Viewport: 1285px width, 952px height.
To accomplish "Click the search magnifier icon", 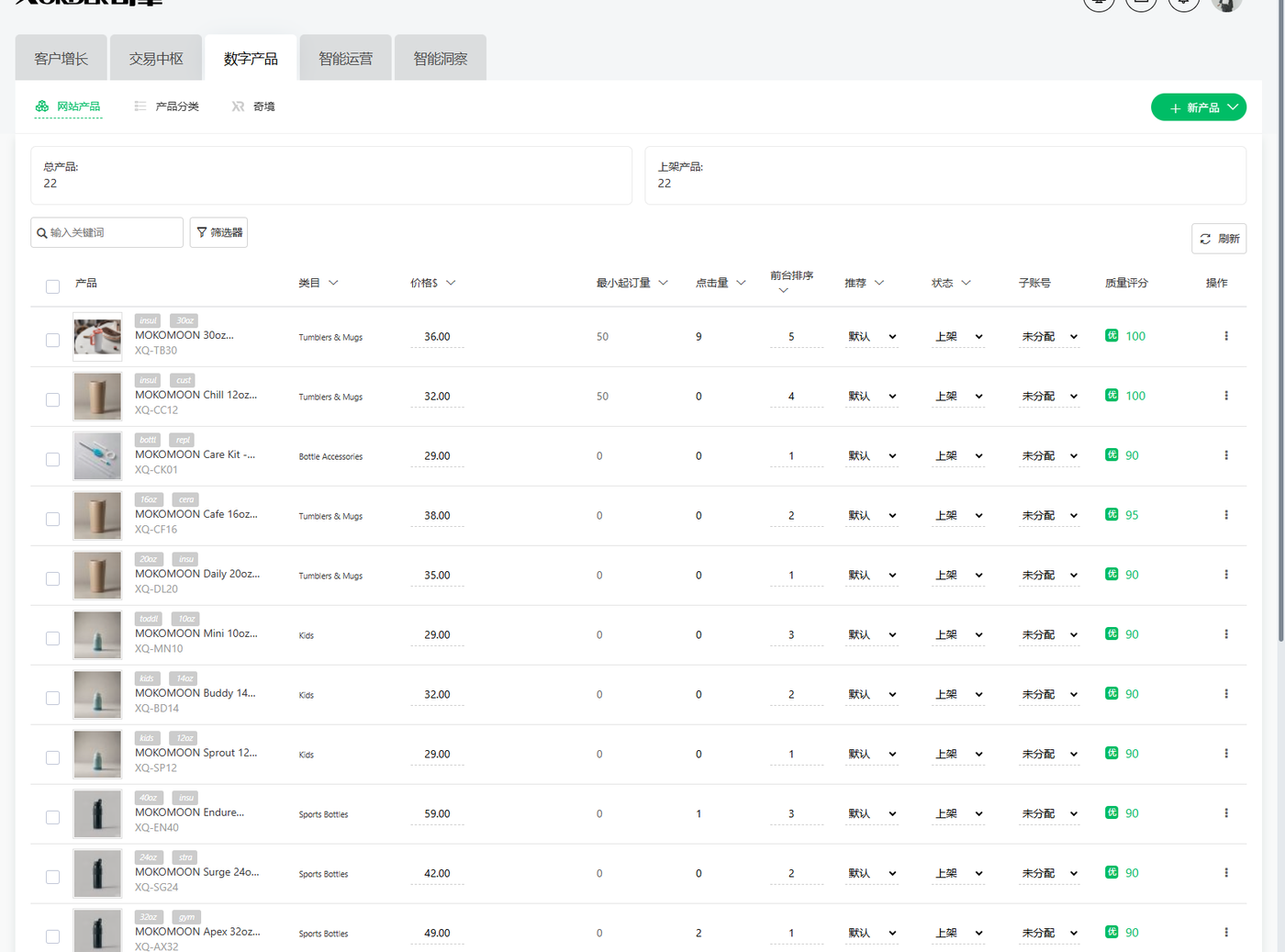I will 42,233.
